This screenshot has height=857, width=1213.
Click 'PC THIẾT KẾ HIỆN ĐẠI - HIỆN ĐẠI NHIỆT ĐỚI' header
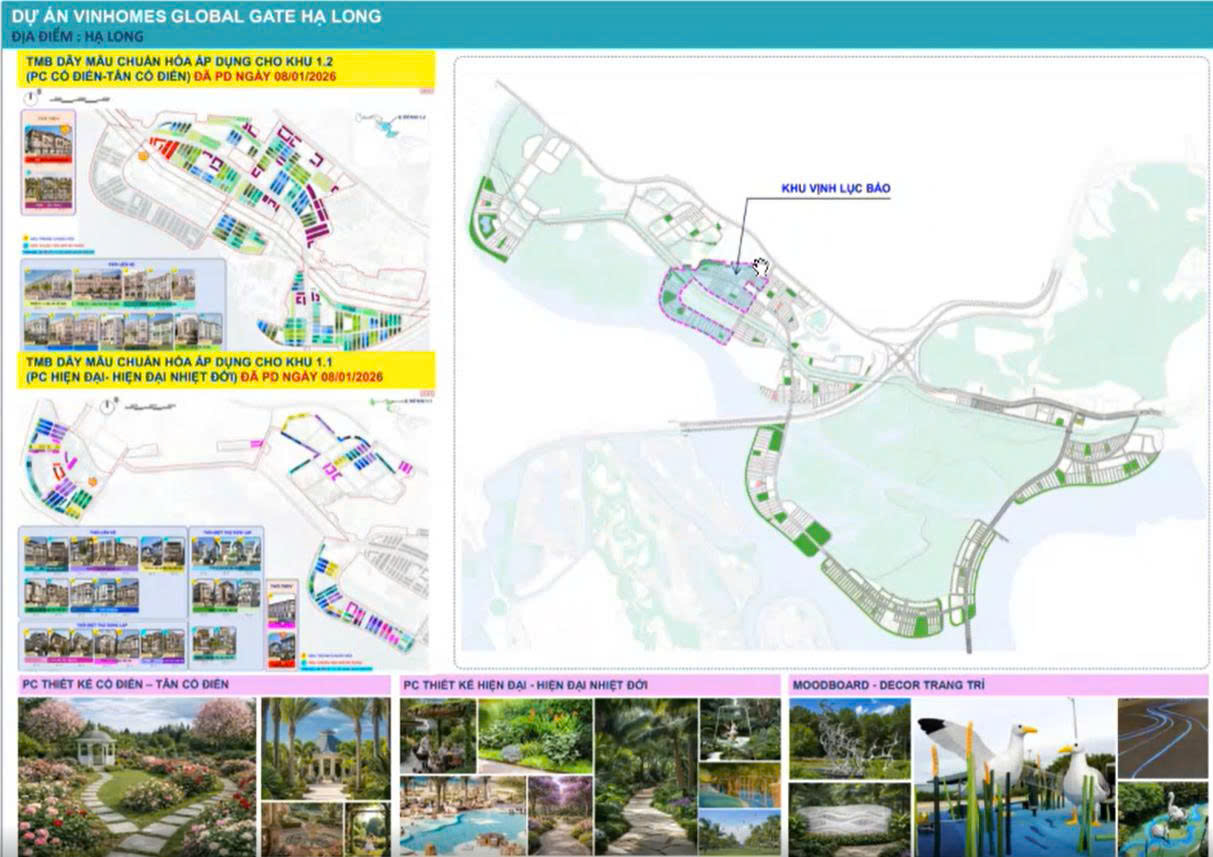[x=589, y=685]
